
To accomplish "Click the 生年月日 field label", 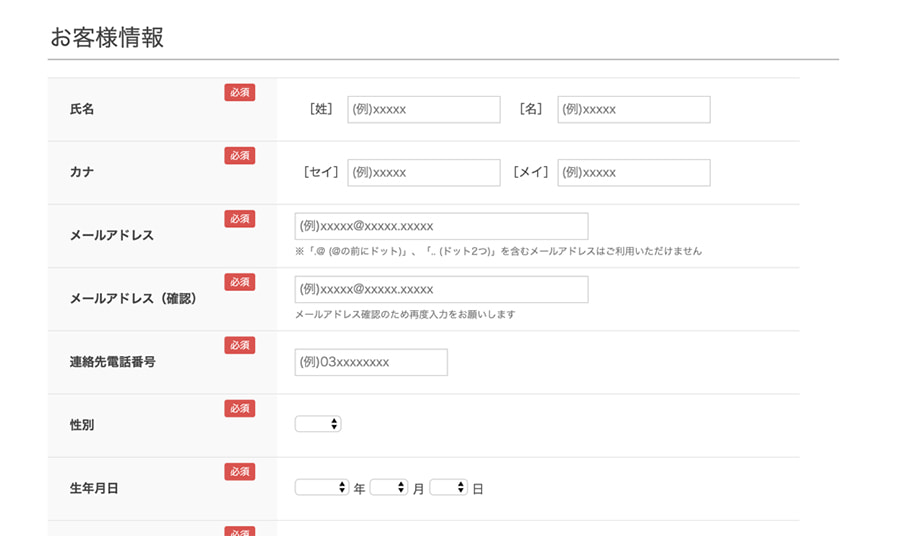I will click(94, 489).
